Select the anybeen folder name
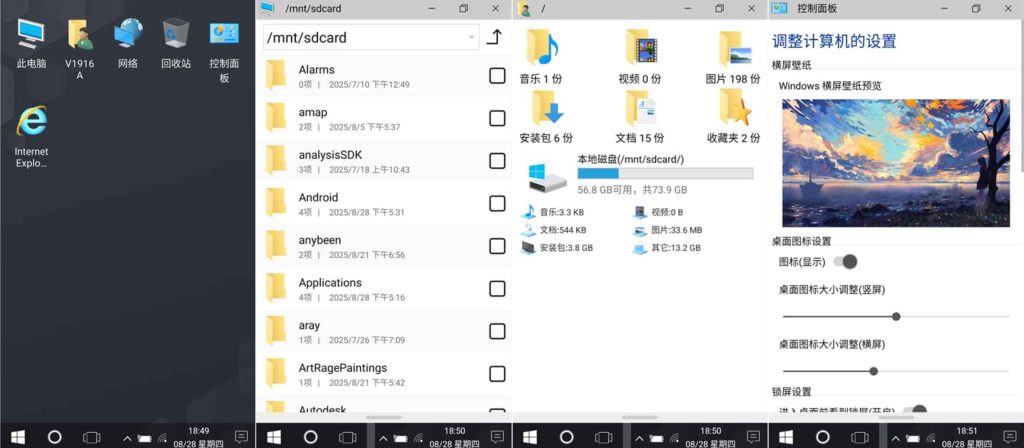The image size is (1024, 448). 319,240
